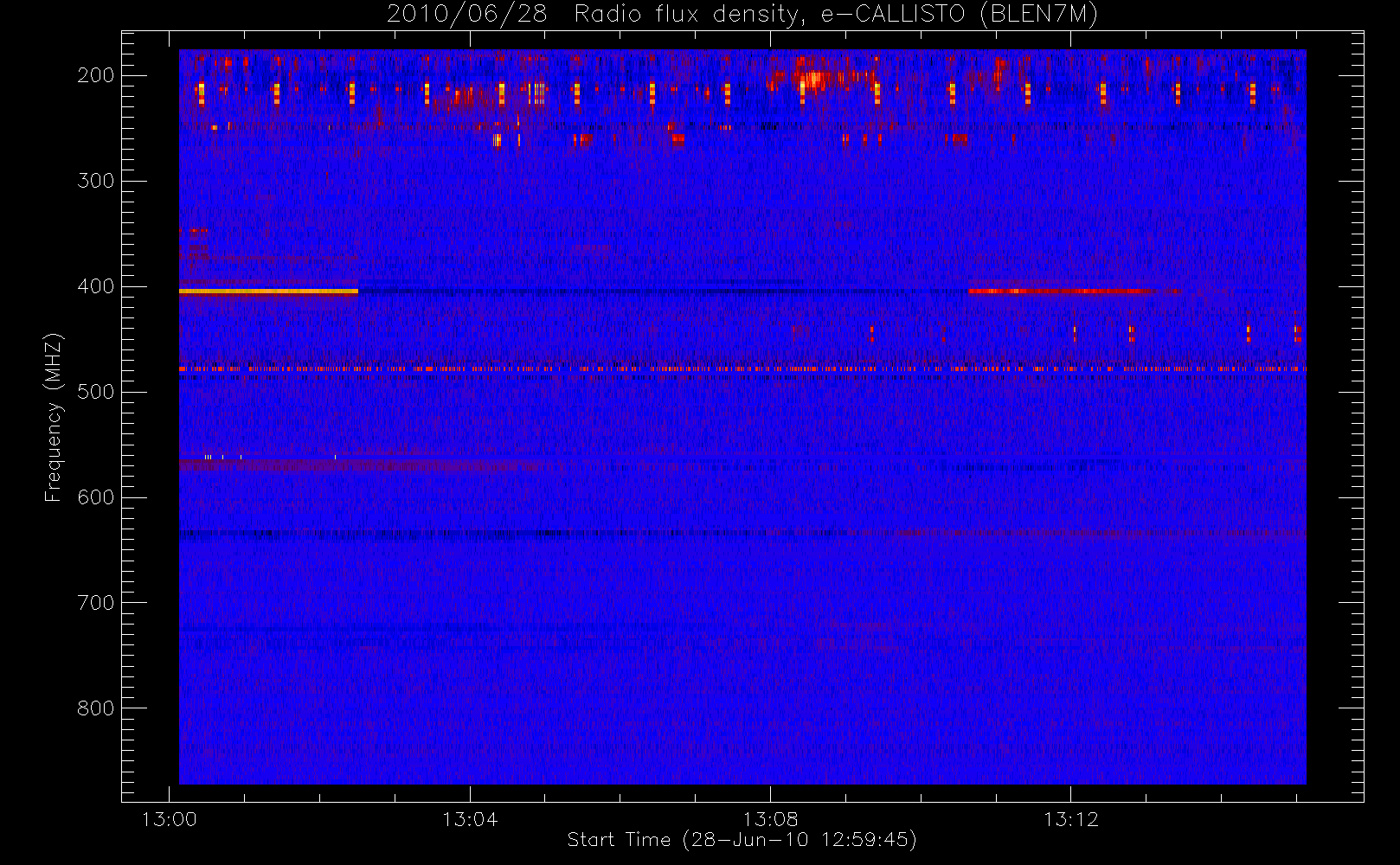Select the 400 frequency tick label
This screenshot has width=1400, height=865.
(95, 286)
